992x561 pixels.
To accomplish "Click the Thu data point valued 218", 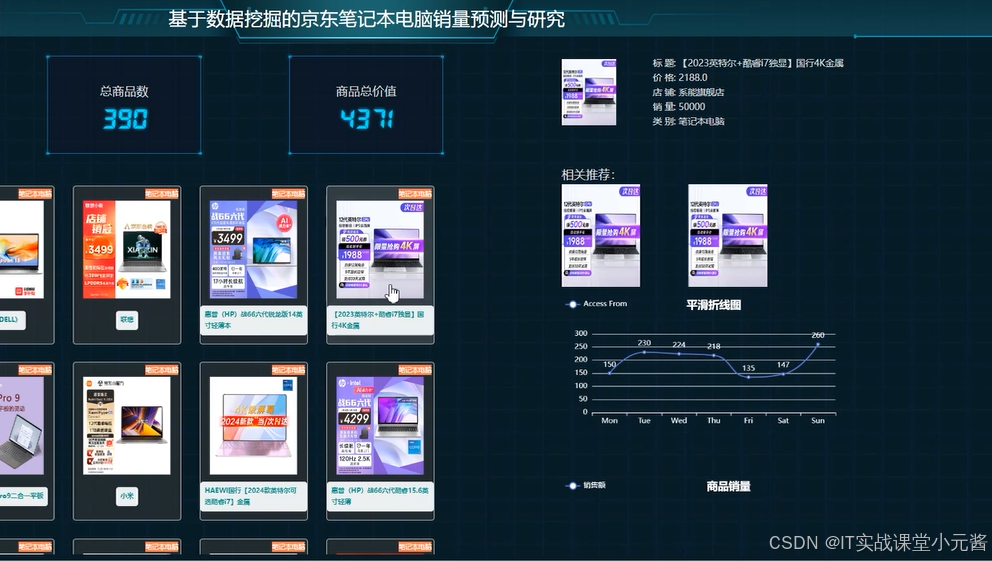I will coord(714,355).
